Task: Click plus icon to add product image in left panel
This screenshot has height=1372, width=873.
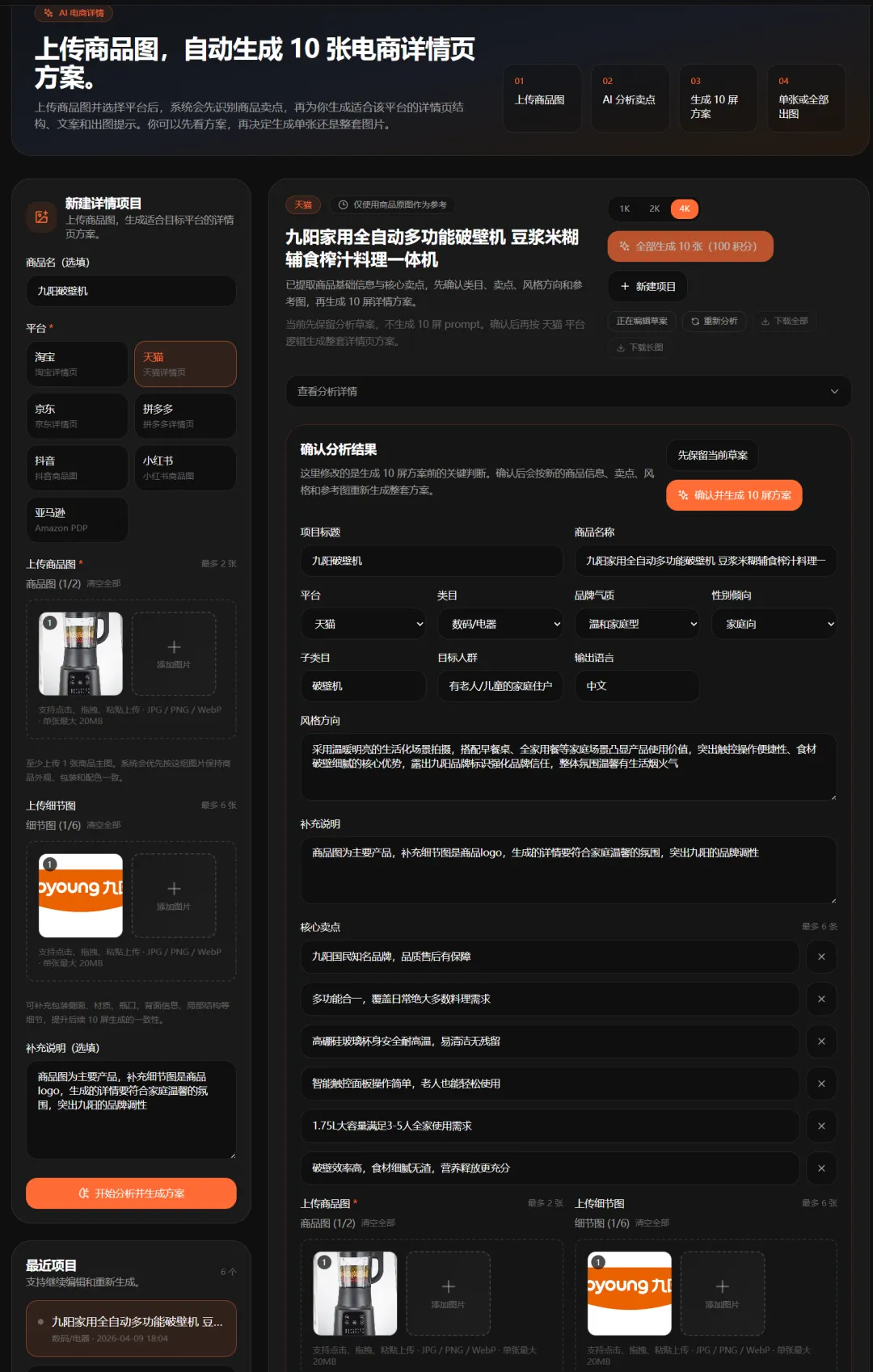Action: [174, 654]
